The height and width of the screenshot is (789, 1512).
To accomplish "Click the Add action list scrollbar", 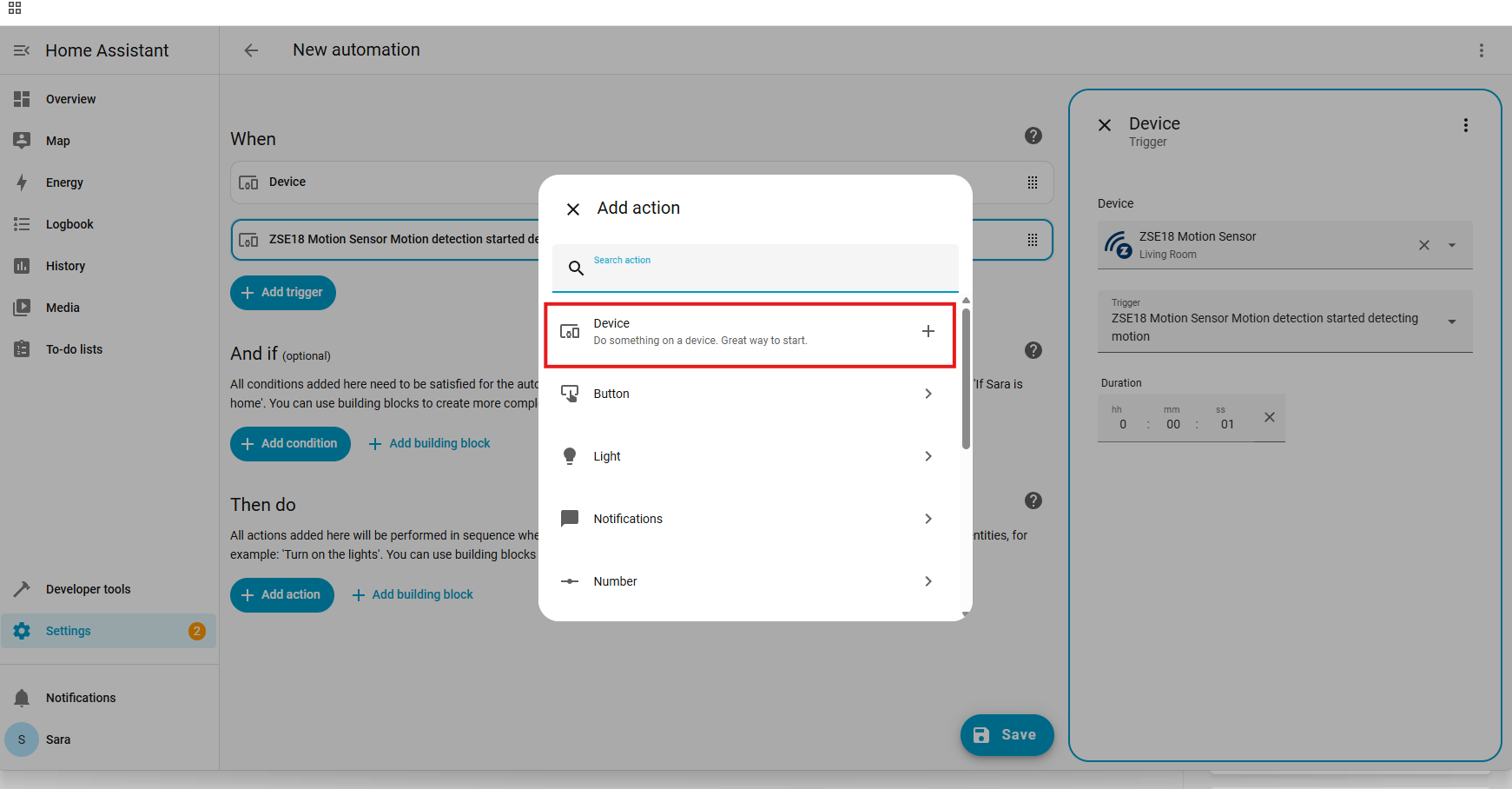I will click(966, 379).
